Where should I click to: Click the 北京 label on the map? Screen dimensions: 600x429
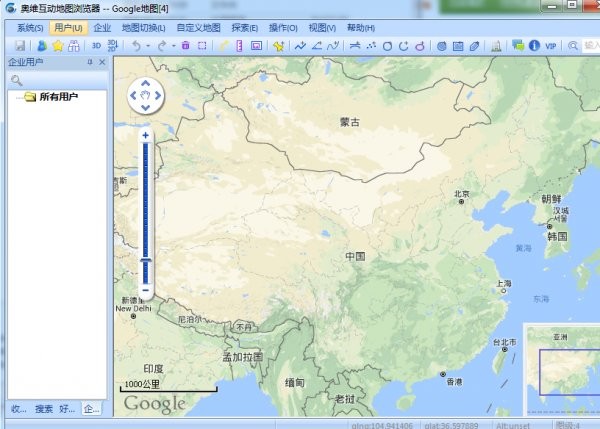pos(461,194)
